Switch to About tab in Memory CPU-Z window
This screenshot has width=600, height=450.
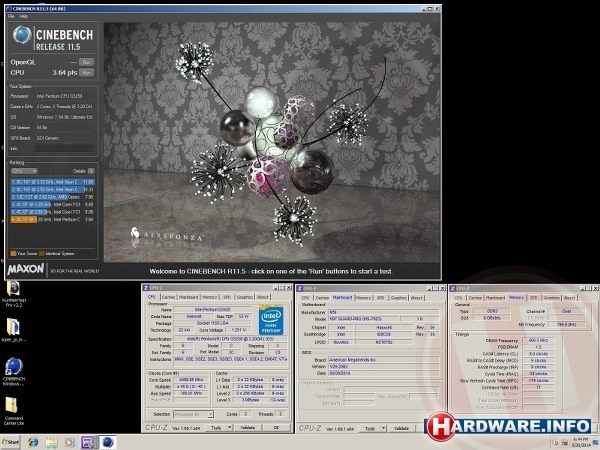[569, 297]
